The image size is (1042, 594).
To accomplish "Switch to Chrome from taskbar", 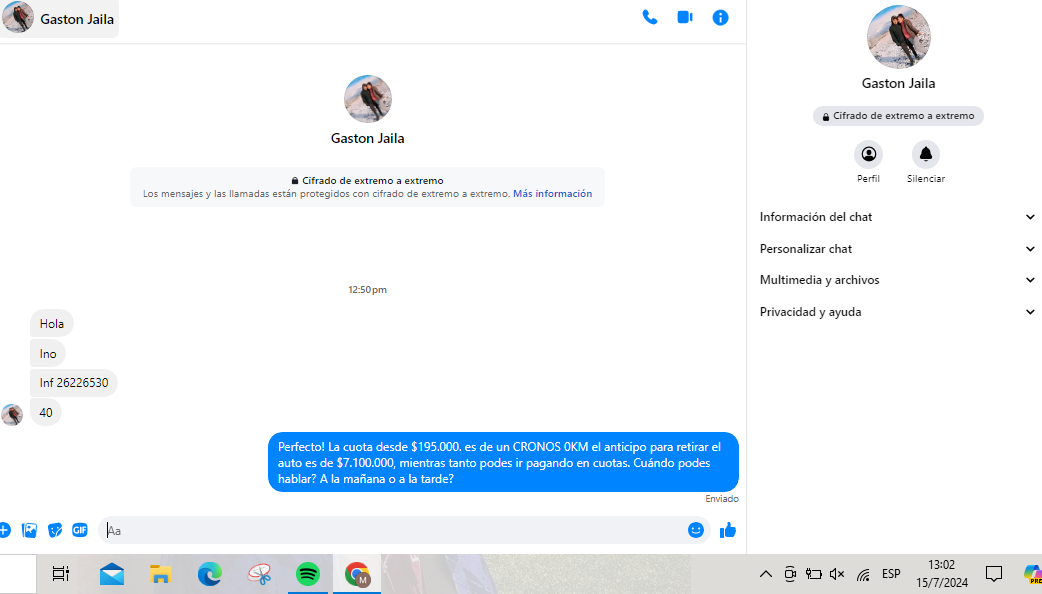I will tap(357, 574).
